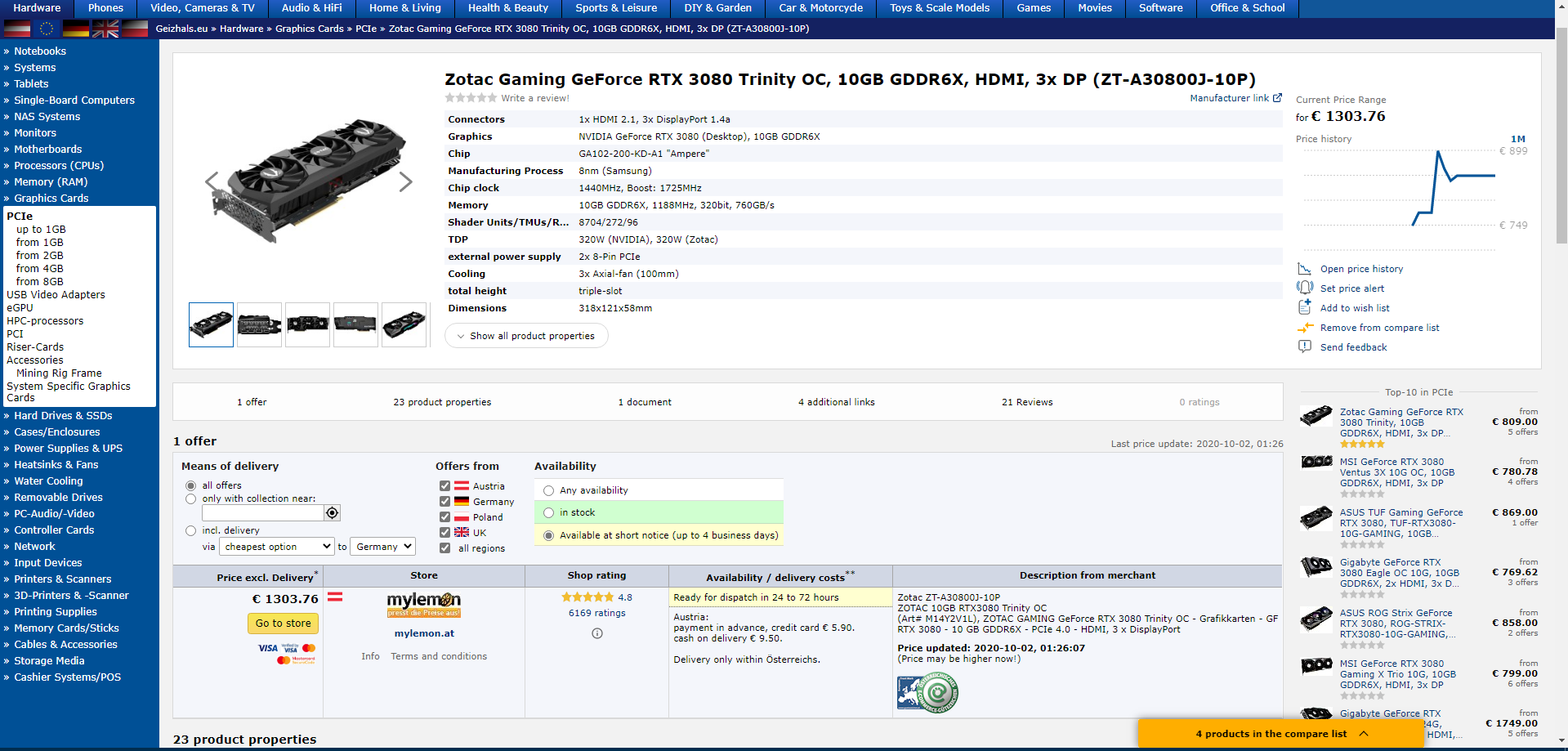Select the German flag in the header
1568x751 pixels.
76,29
